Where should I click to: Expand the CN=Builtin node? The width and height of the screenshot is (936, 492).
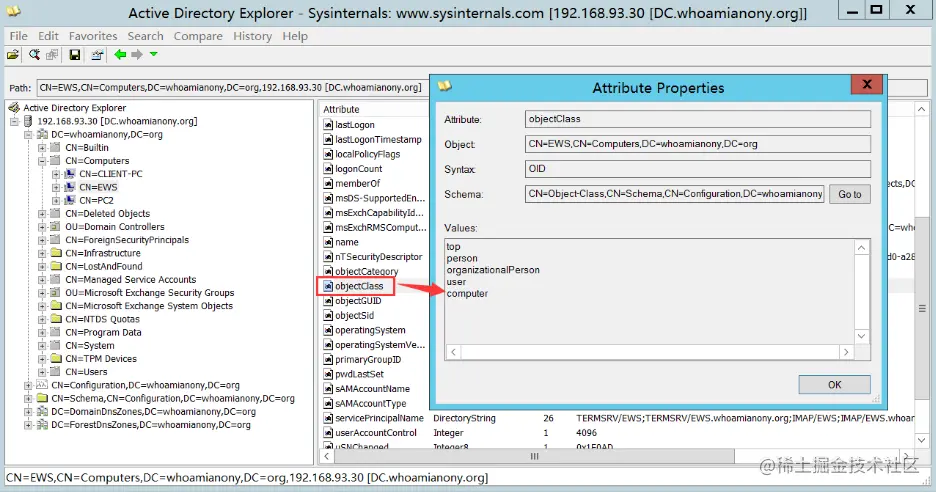click(42, 147)
